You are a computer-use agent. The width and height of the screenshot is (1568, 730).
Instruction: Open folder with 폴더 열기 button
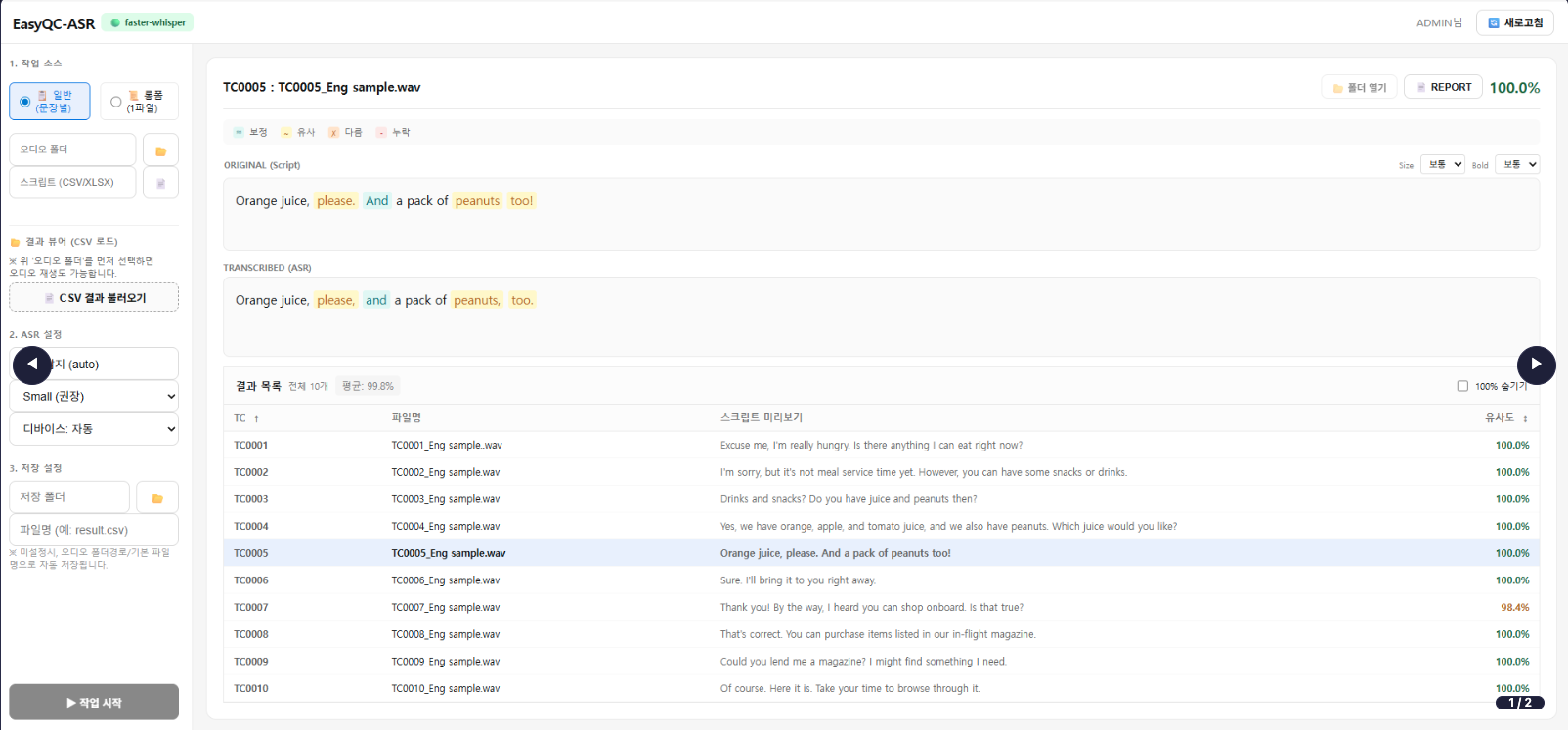[x=1360, y=87]
